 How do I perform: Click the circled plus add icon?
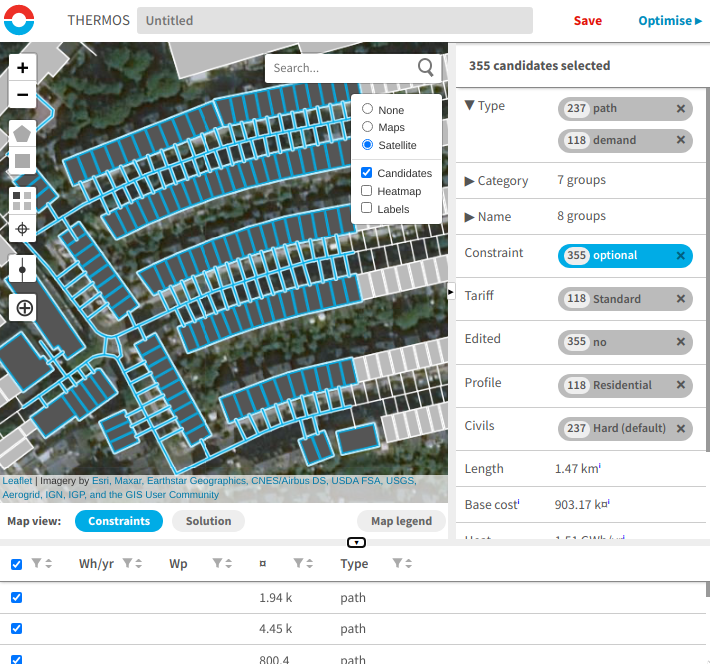(24, 308)
